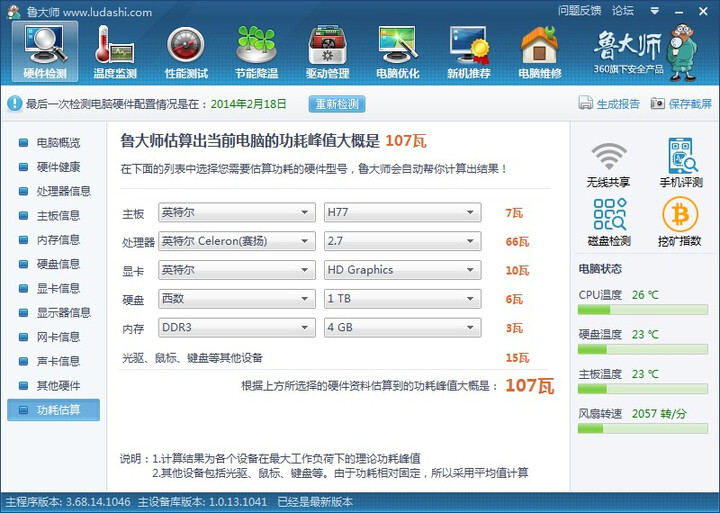Open graphics model dropdown HD Graphics

[x=403, y=270]
